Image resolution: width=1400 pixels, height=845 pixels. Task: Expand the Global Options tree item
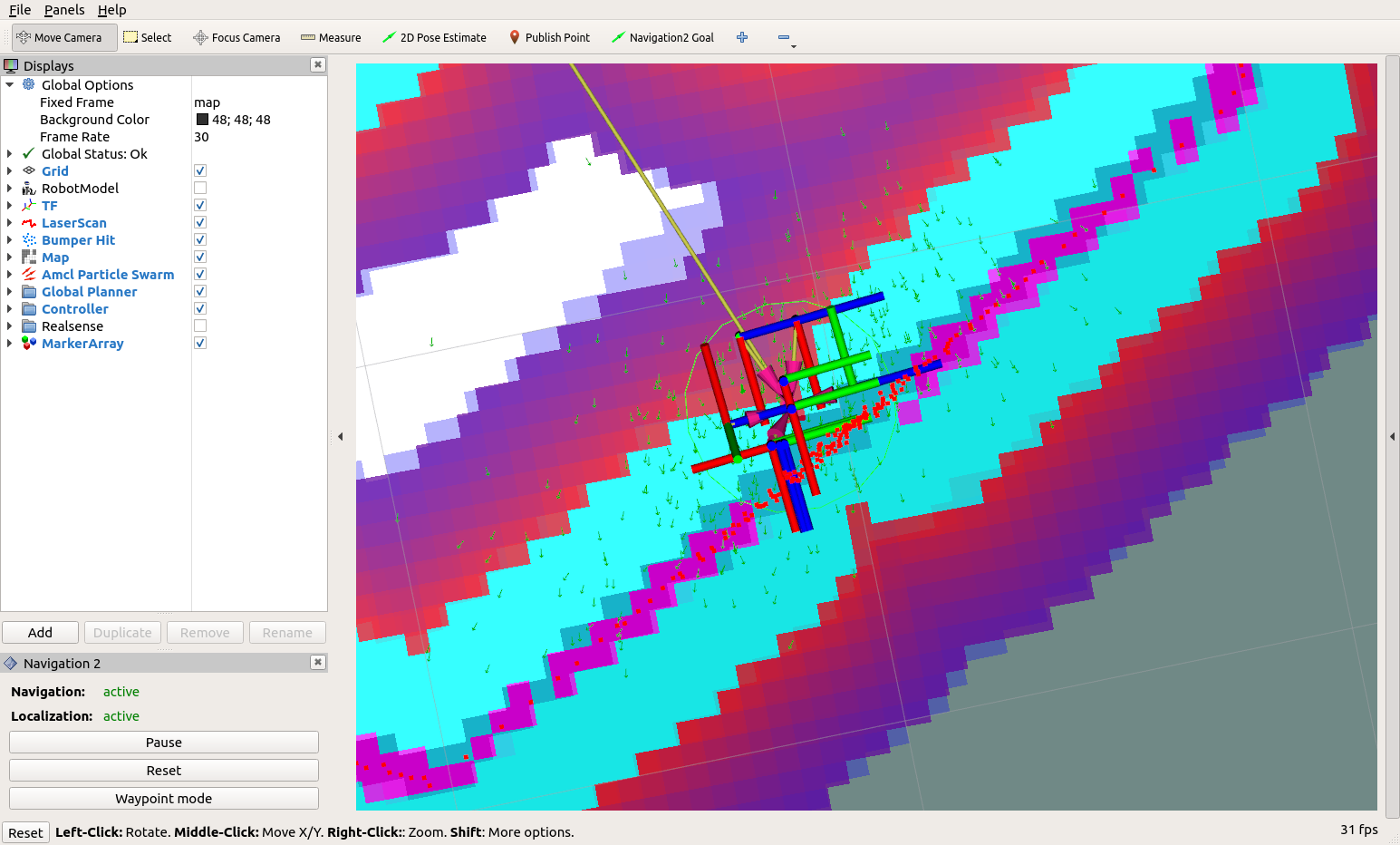click(x=9, y=84)
